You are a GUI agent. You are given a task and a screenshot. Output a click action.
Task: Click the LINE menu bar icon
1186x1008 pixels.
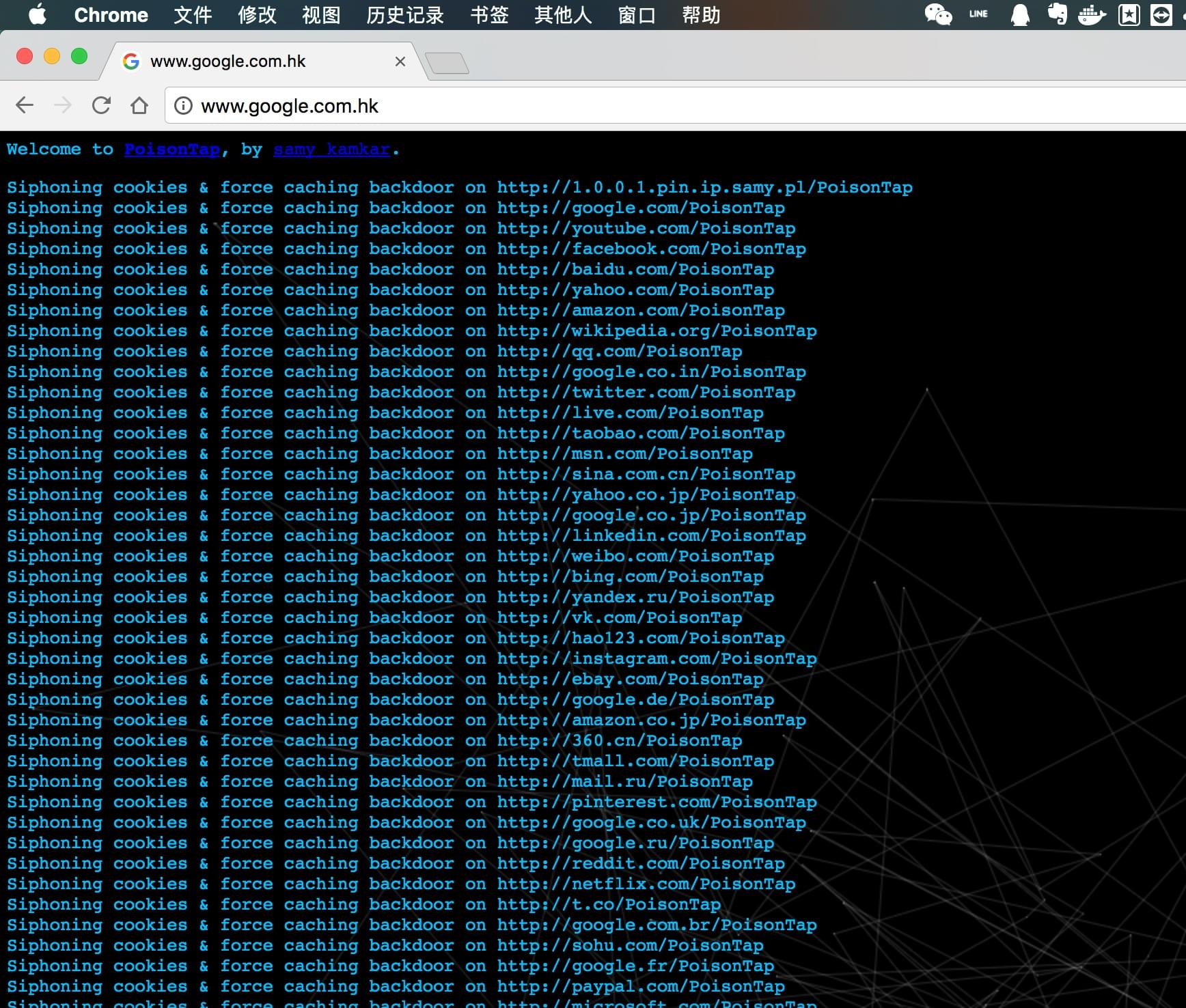click(x=978, y=14)
